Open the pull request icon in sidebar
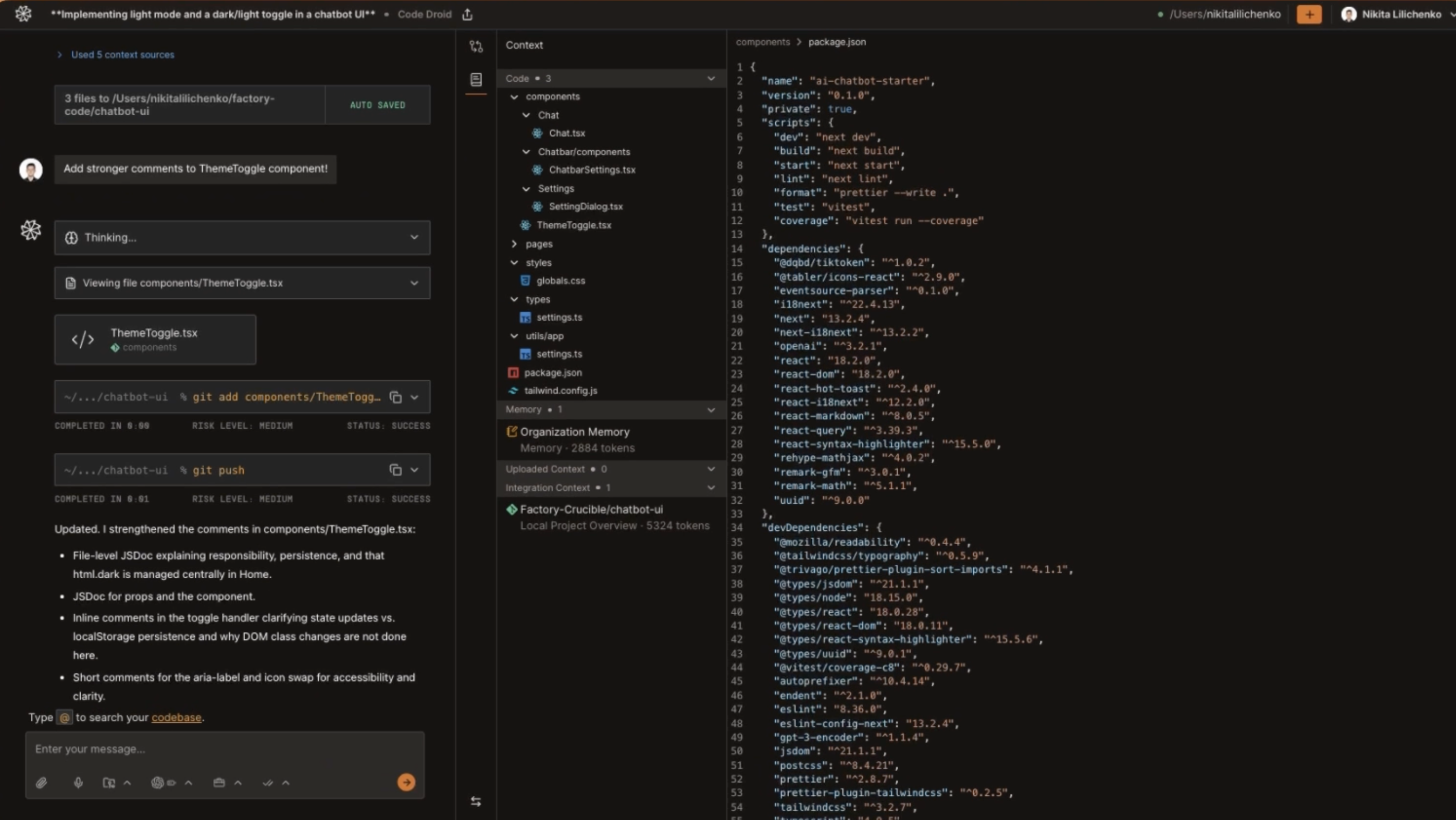This screenshot has width=1456, height=820. tap(476, 46)
